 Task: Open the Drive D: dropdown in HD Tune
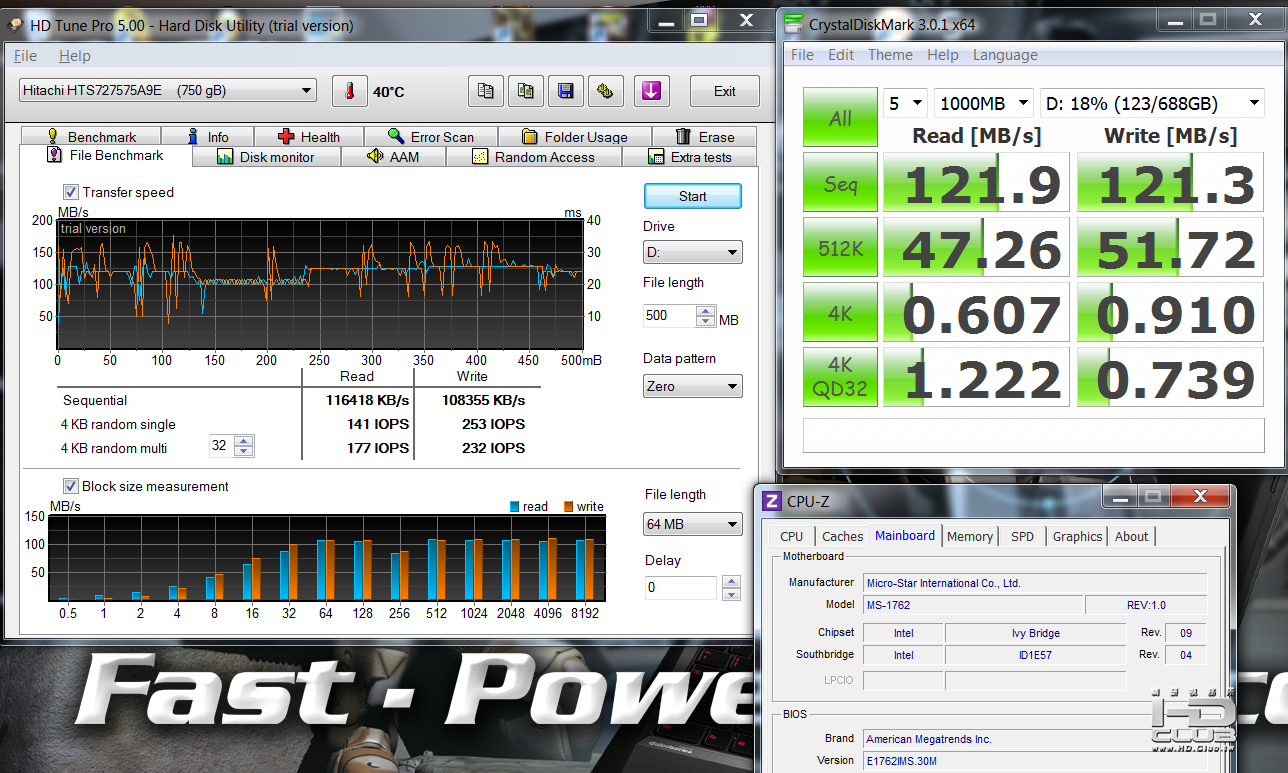(693, 252)
